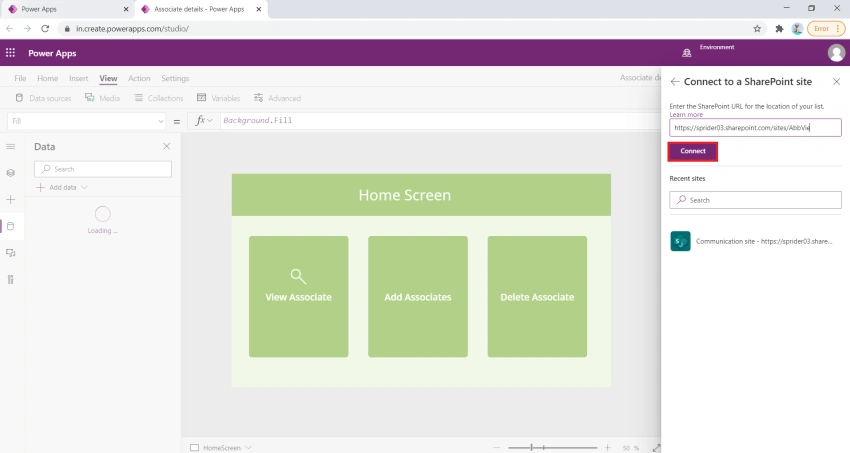The width and height of the screenshot is (850, 453).
Task: Click the Data sources toolbar item
Action: click(x=43, y=98)
